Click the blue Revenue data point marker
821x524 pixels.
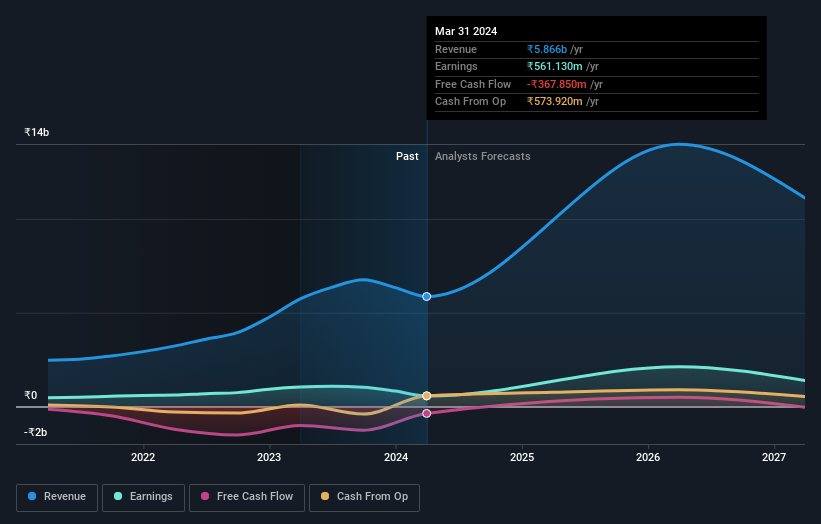[427, 297]
